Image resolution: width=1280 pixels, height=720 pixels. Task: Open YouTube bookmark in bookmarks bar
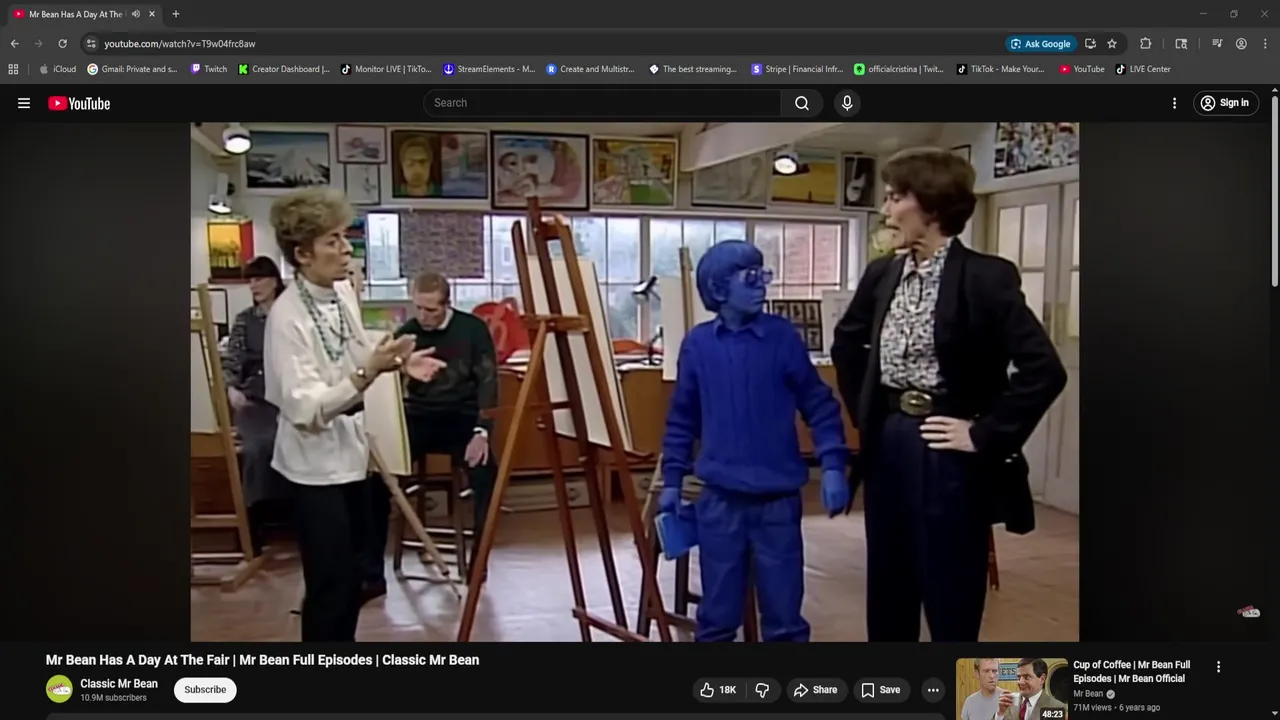[1082, 69]
